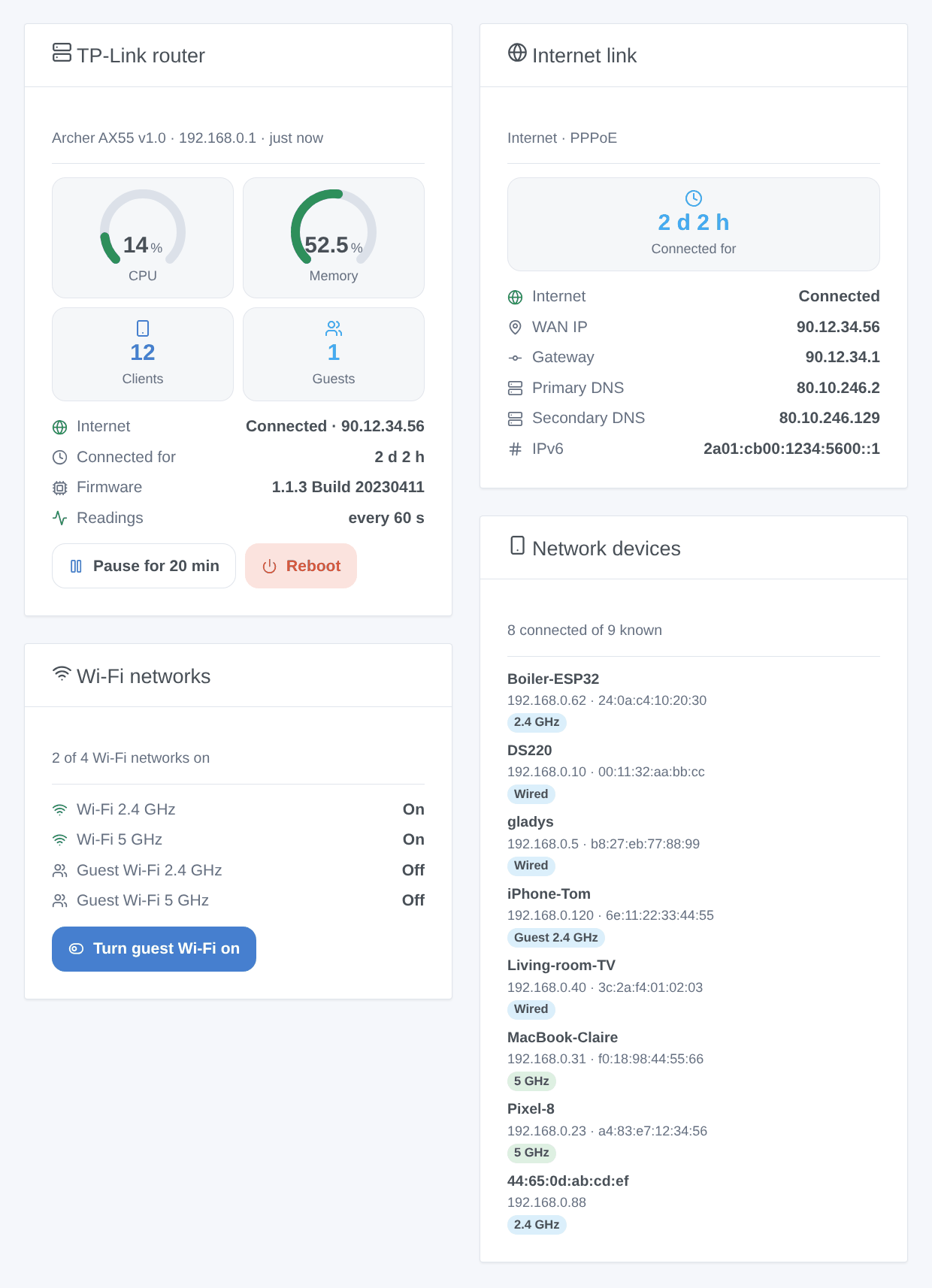Click the gateway icon beside Gateway
Screen dimensions: 932x1288
(x=516, y=358)
